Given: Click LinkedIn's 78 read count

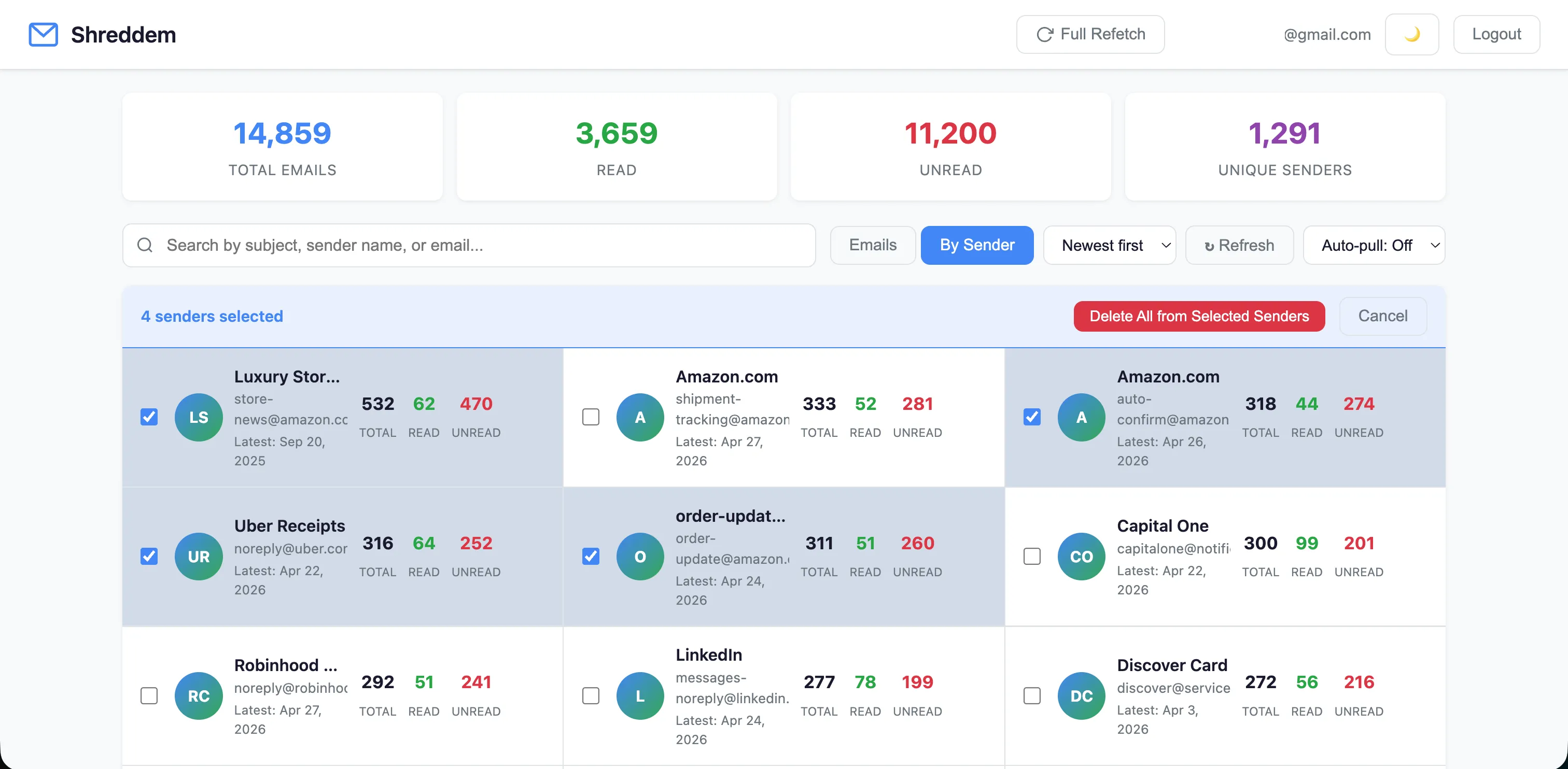Looking at the screenshot, I should pyautogui.click(x=865, y=682).
